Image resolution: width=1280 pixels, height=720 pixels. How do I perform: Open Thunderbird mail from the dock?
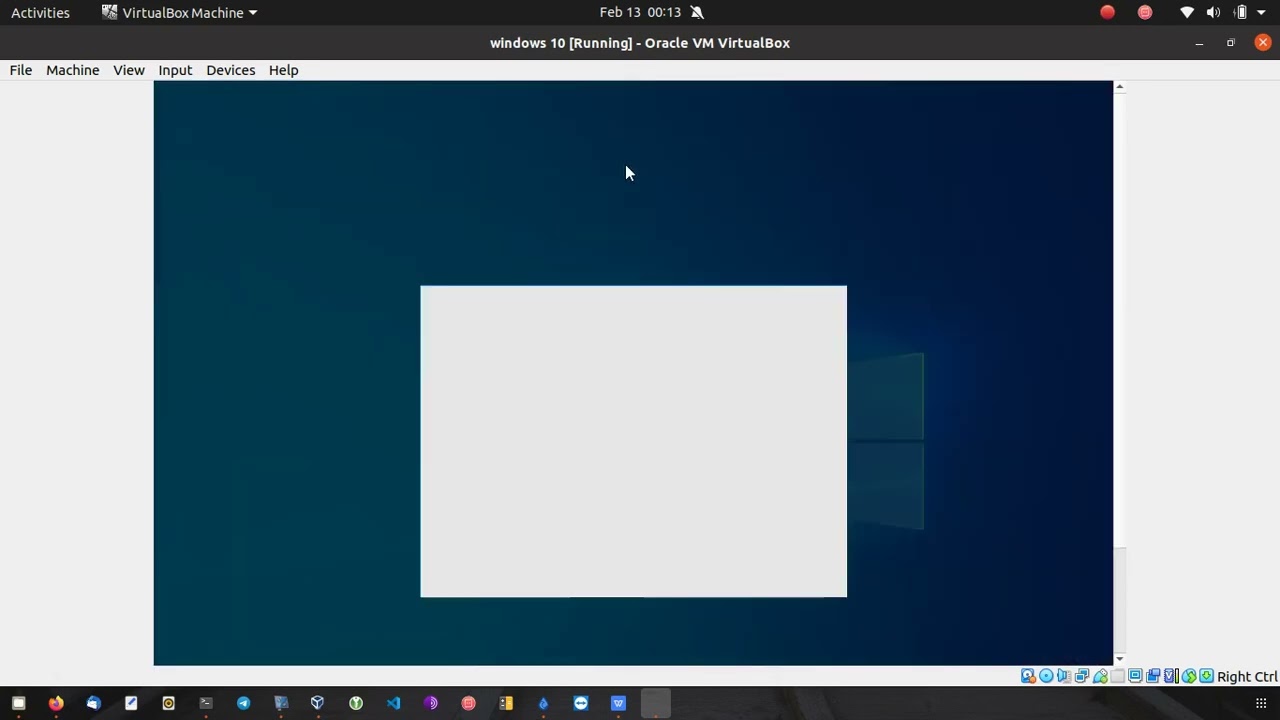click(93, 703)
